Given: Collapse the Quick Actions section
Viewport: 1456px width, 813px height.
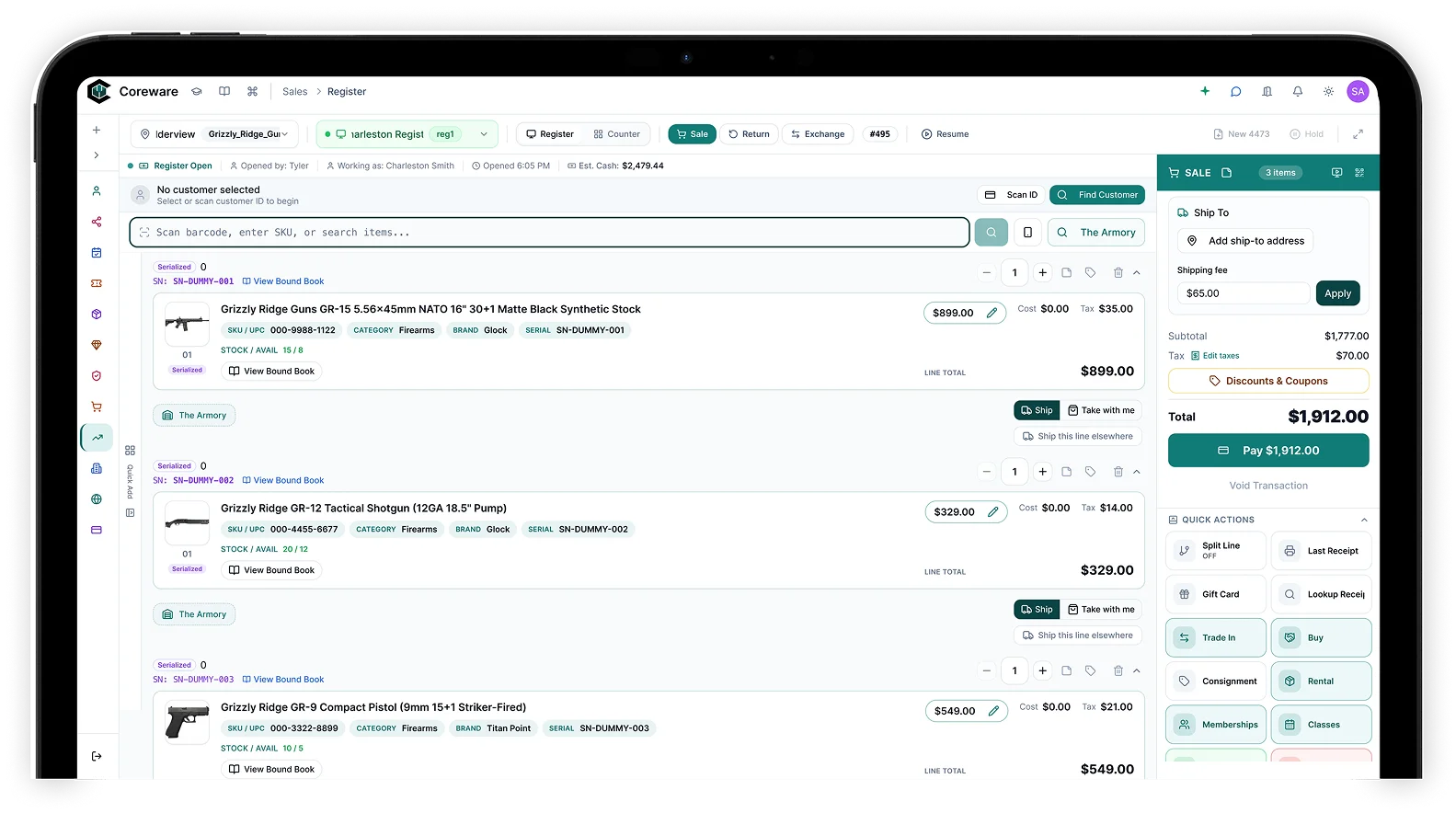Looking at the screenshot, I should (x=1364, y=521).
